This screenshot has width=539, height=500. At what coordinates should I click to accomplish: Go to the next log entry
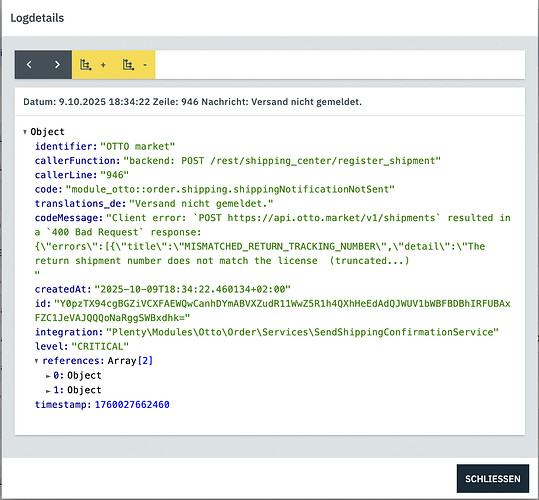point(57,65)
